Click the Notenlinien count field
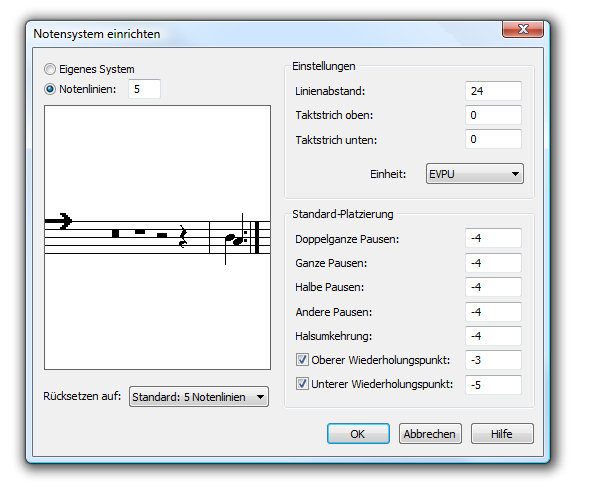The width and height of the screenshot is (590, 499). point(144,89)
